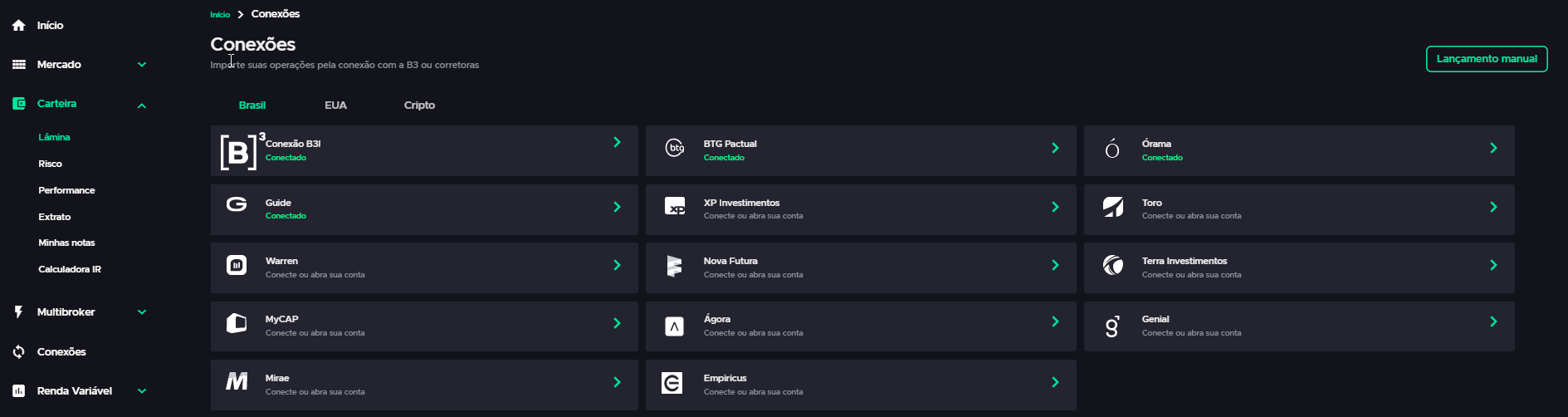Collapse the Carteira menu chevron
Viewport: 1568px width, 417px height.
coord(142,105)
